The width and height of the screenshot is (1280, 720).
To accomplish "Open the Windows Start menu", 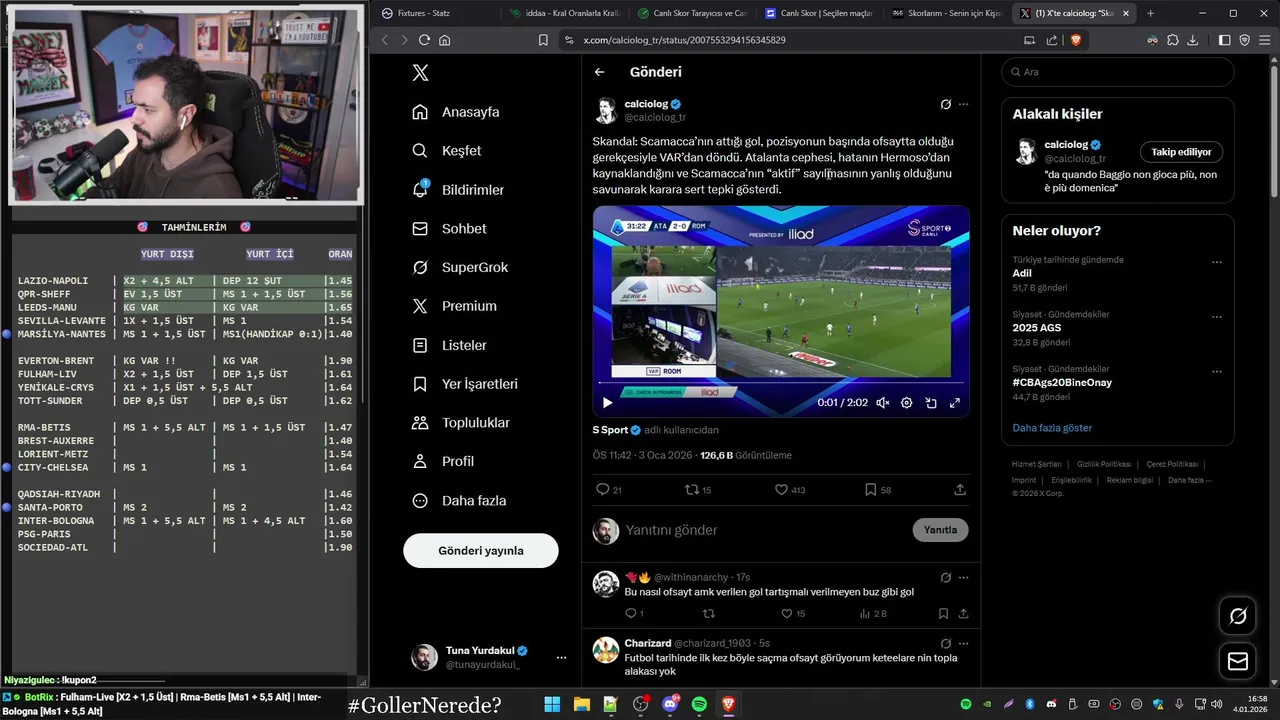I will coord(552,704).
